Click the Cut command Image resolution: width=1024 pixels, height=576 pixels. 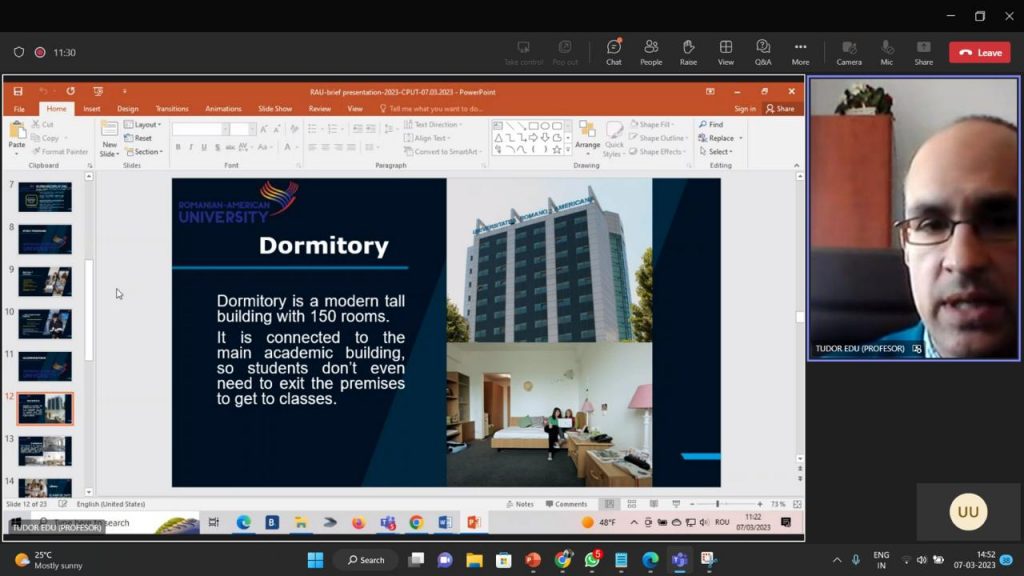tap(43, 124)
